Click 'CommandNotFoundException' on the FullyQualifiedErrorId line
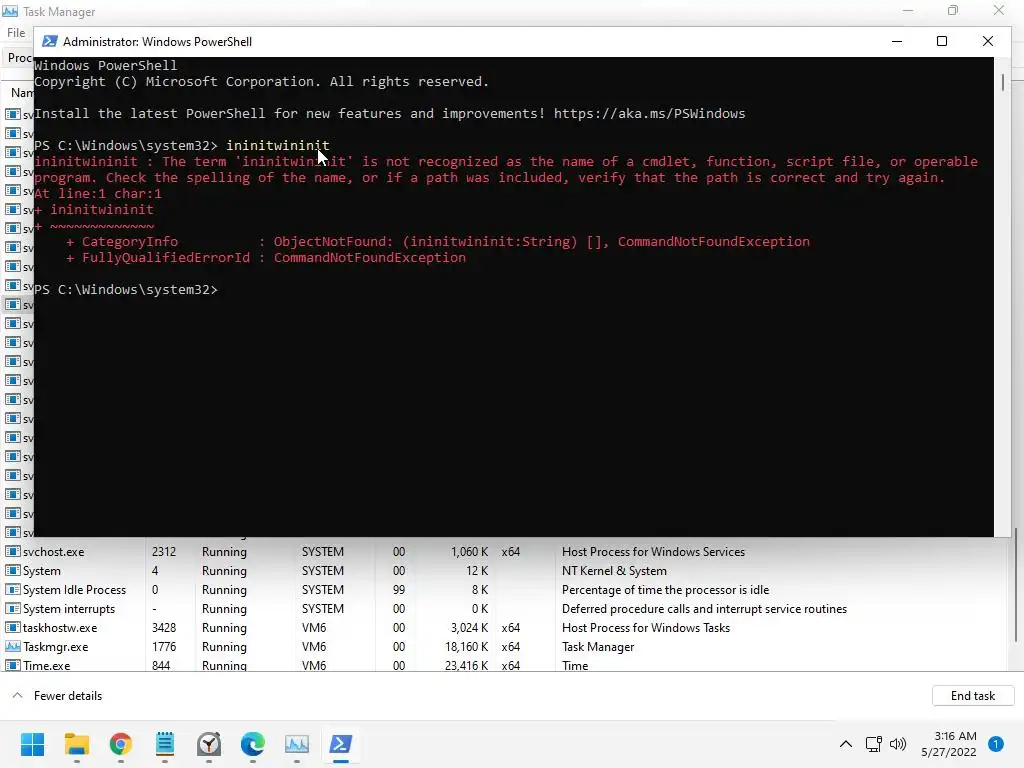The width and height of the screenshot is (1024, 768). tap(370, 257)
